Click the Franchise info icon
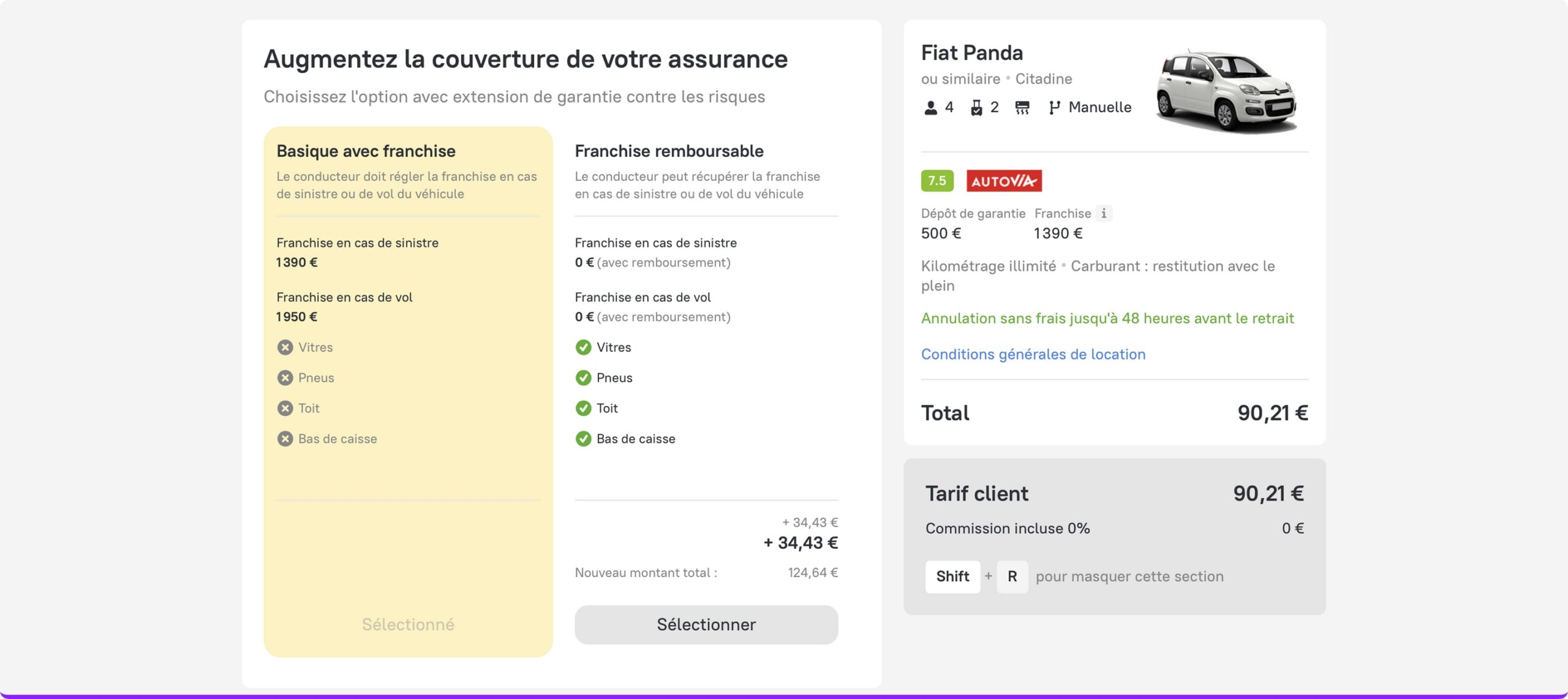The height and width of the screenshot is (699, 1568). (x=1104, y=213)
